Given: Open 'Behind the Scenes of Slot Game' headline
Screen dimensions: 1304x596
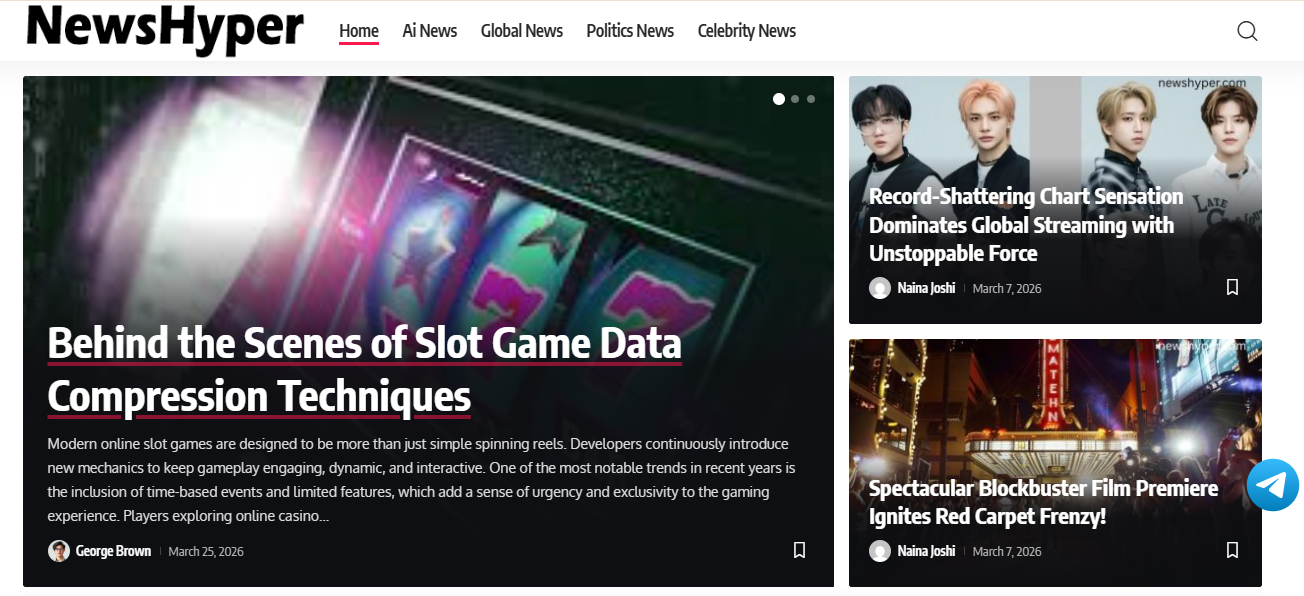Looking at the screenshot, I should tap(365, 370).
